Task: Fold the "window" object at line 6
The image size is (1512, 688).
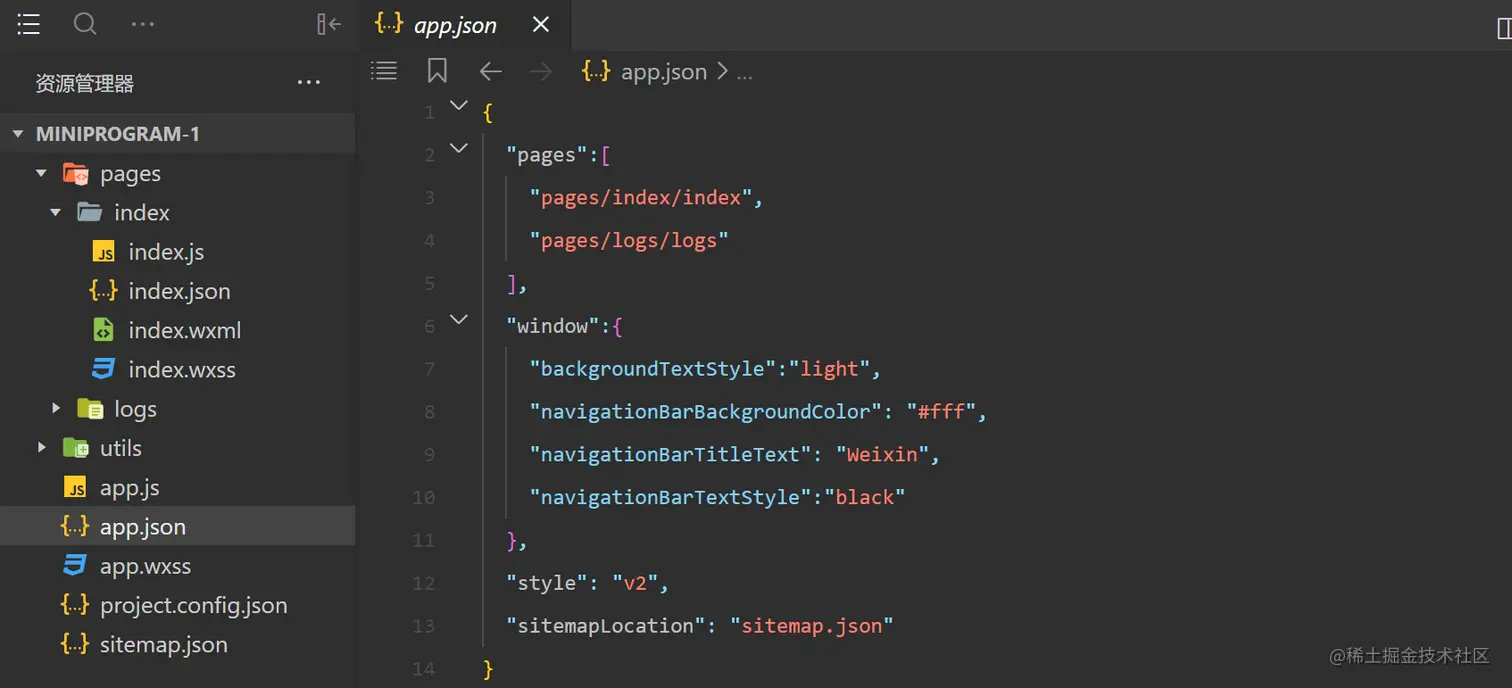Action: 459,320
